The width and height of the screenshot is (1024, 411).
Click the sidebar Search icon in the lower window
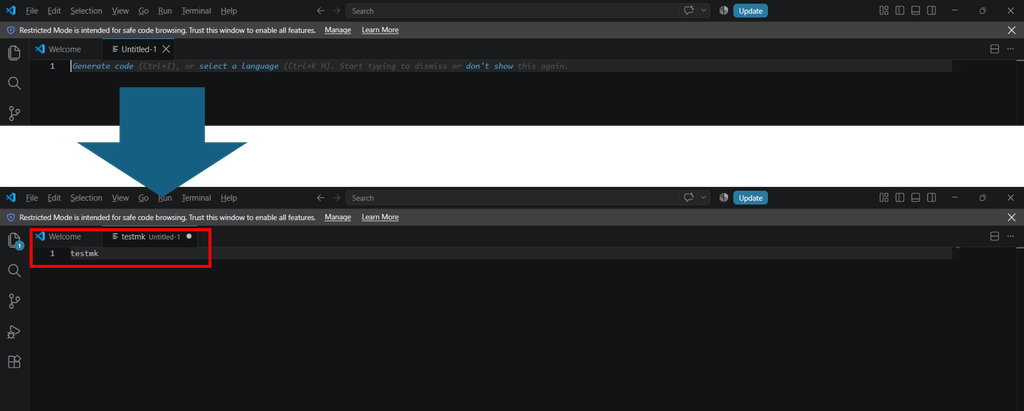tap(14, 271)
